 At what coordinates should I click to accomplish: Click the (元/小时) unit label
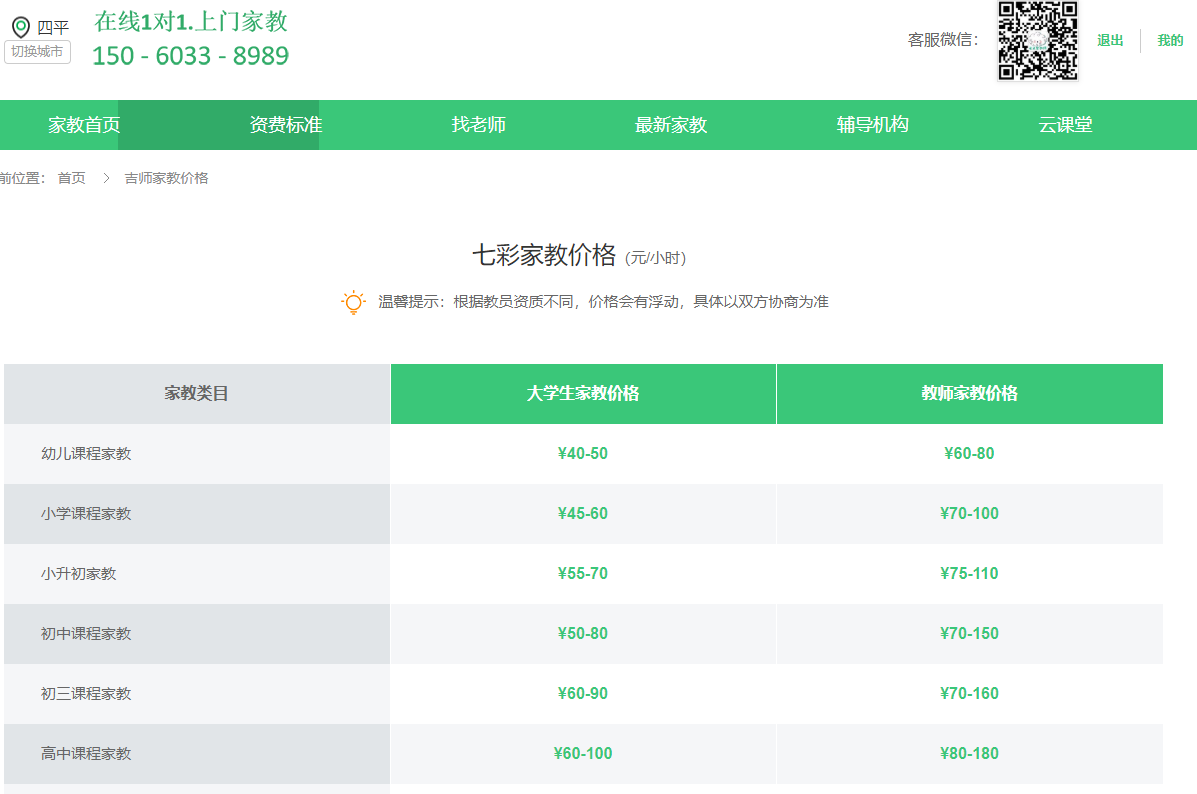pyautogui.click(x=656, y=258)
